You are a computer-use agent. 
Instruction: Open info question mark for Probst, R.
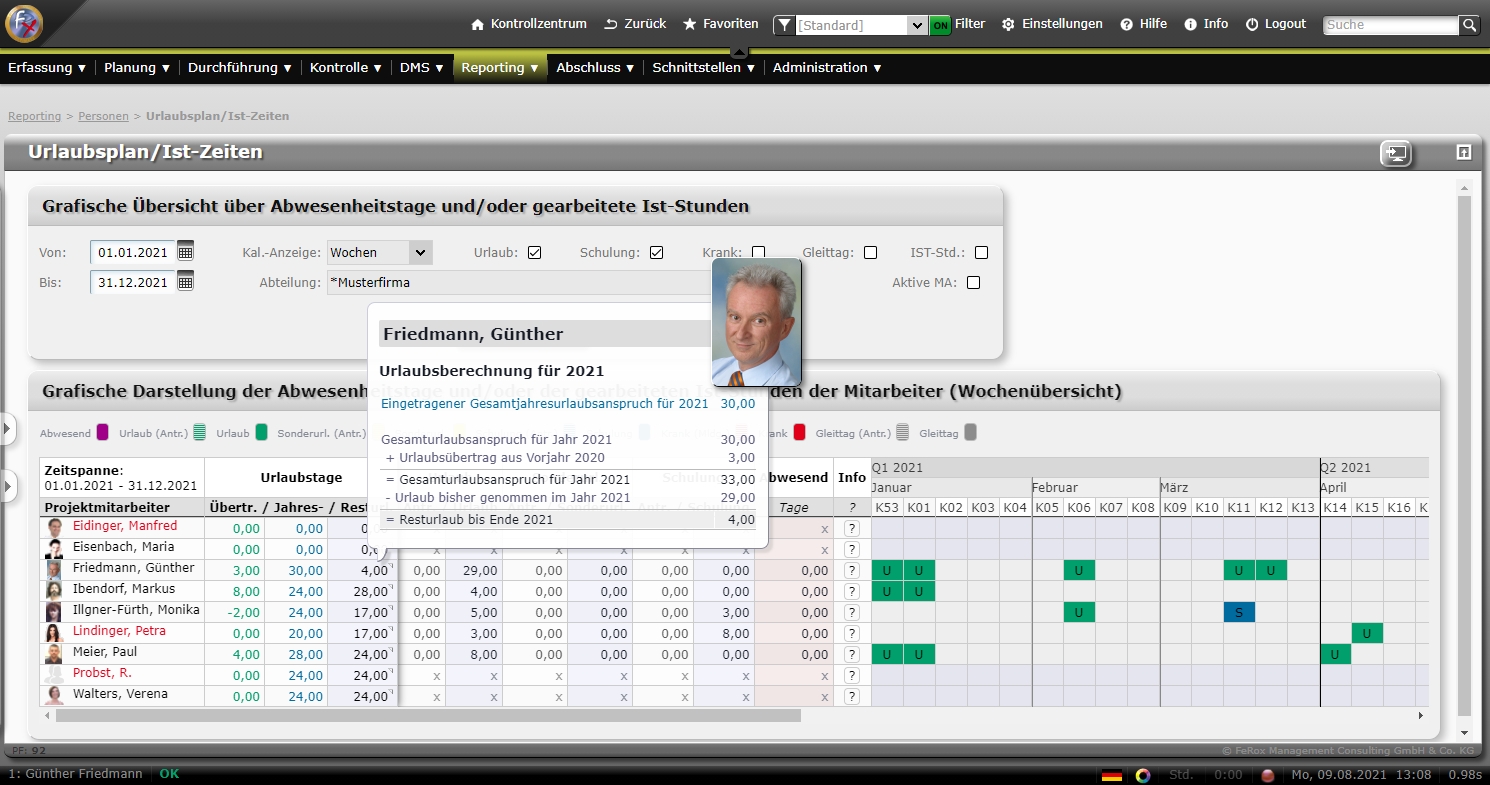[852, 675]
